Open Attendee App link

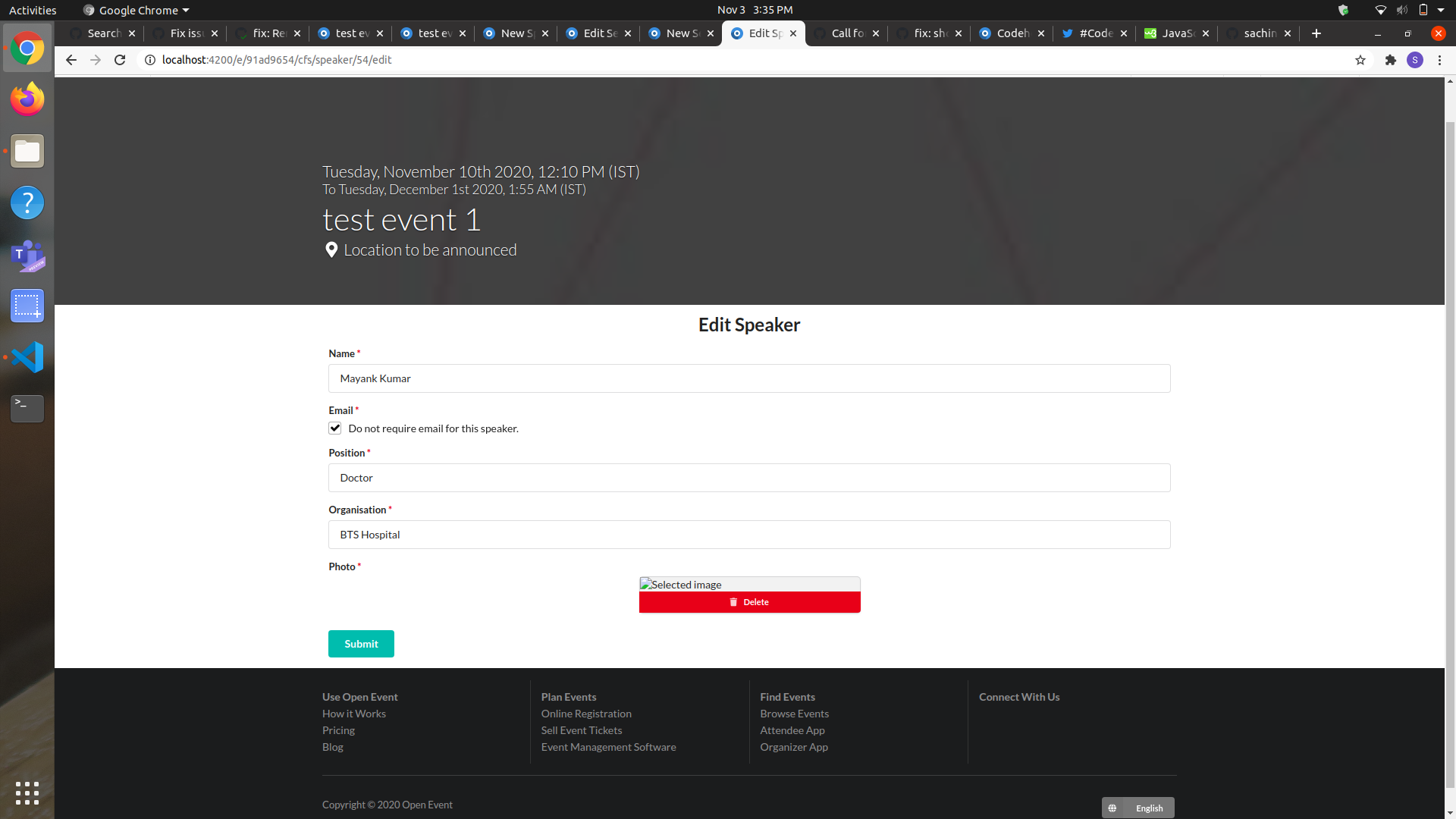[x=792, y=730]
